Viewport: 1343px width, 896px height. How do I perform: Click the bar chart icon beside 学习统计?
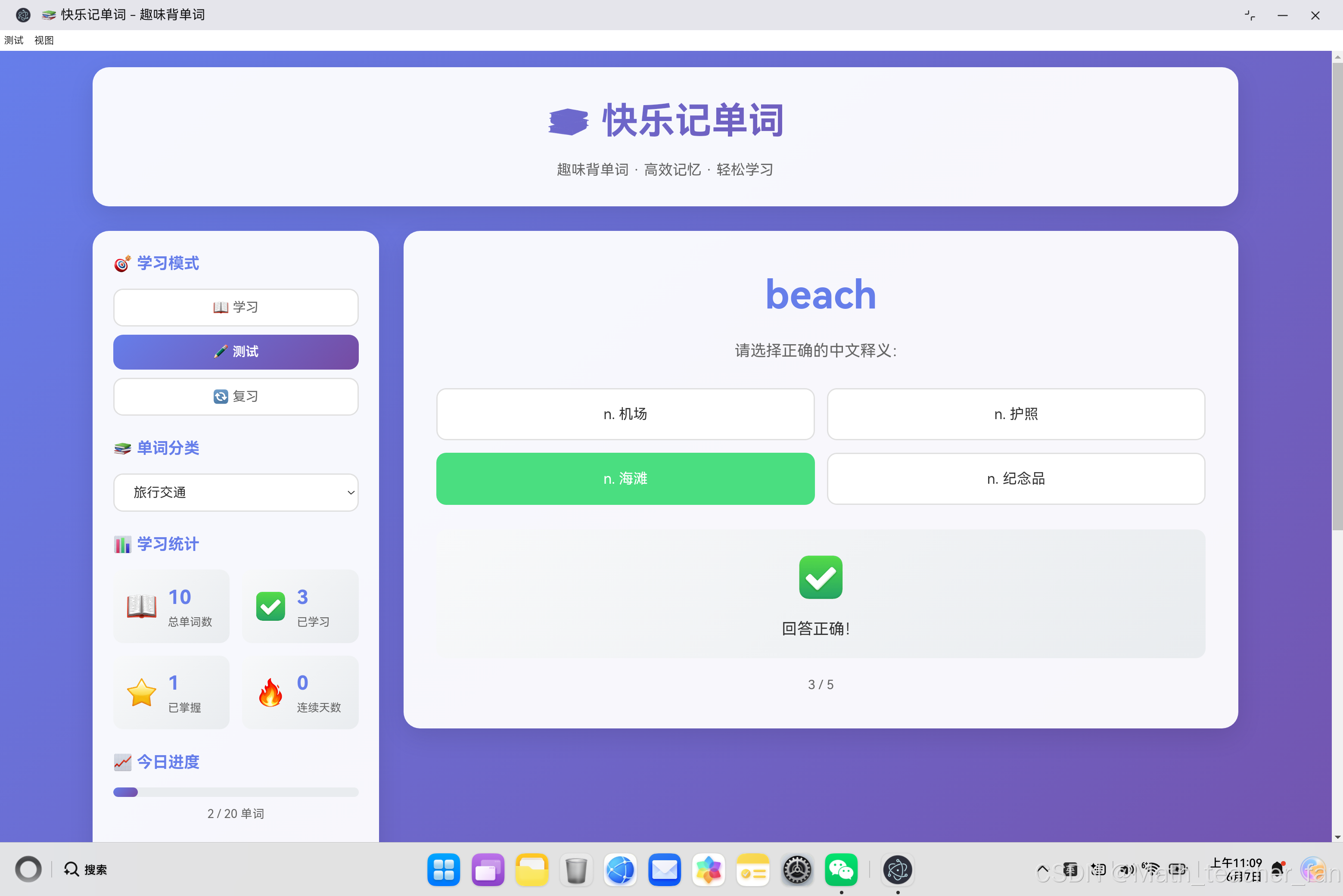click(122, 544)
